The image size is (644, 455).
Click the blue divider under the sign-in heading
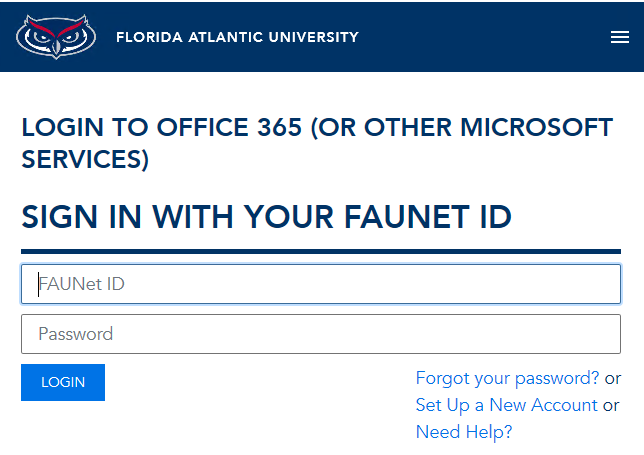coord(321,251)
